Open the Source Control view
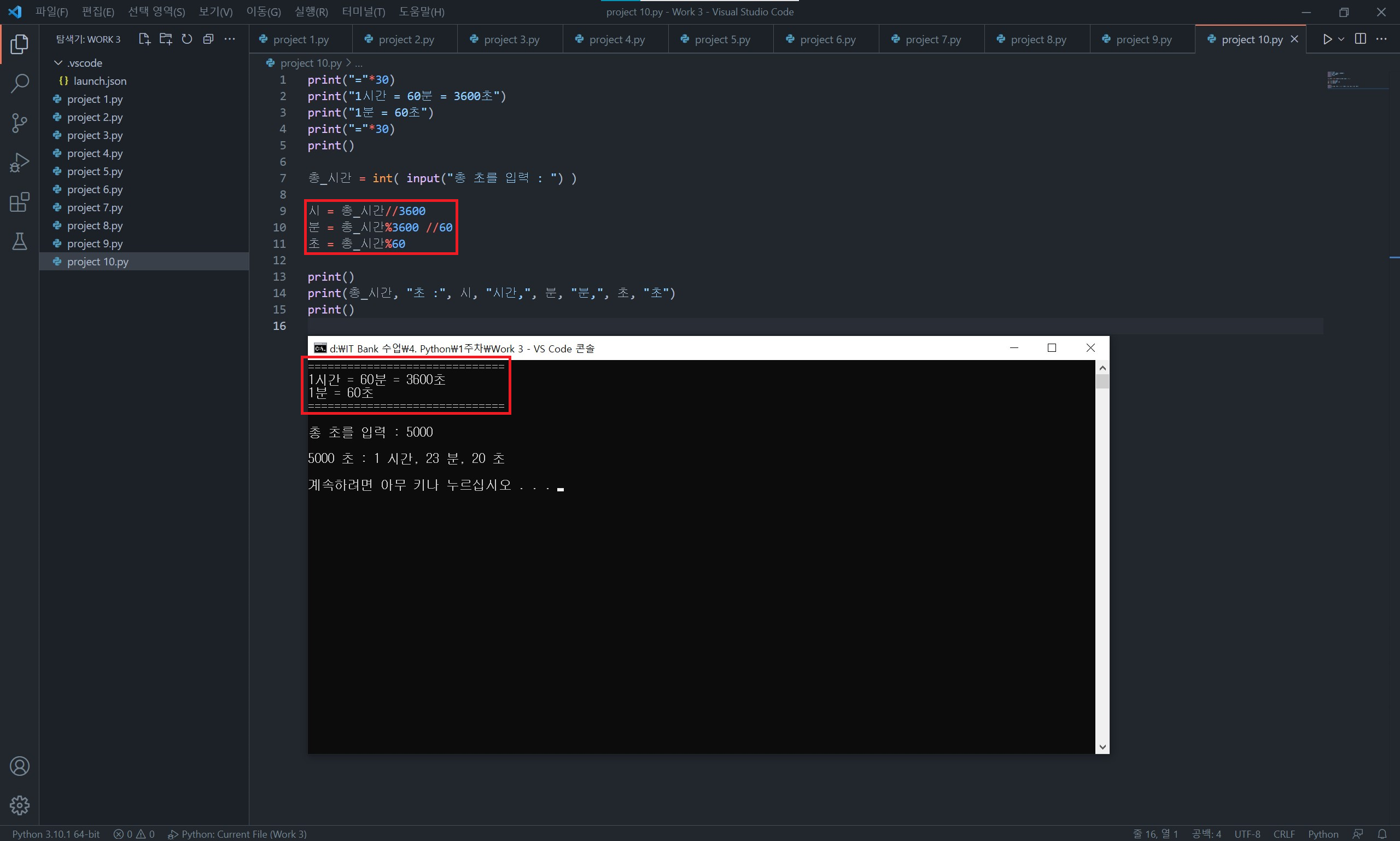Screen dimensions: 1400x841 point(19,123)
